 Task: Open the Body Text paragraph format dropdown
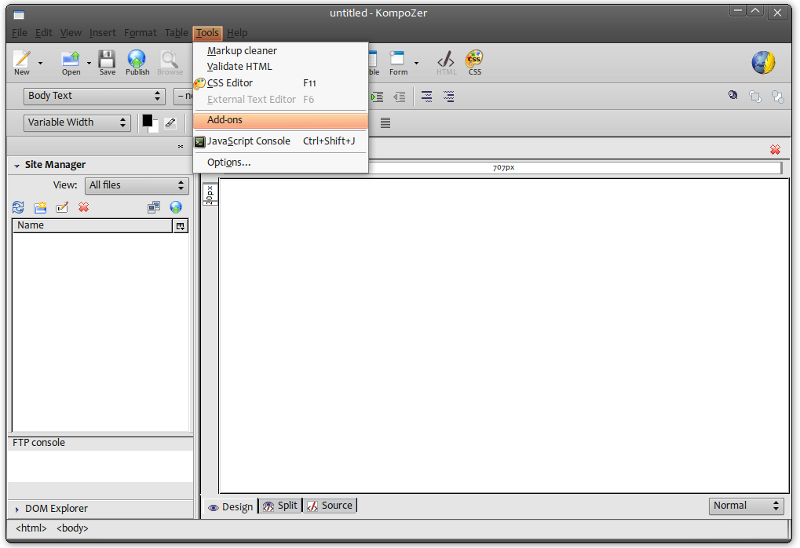tap(94, 96)
